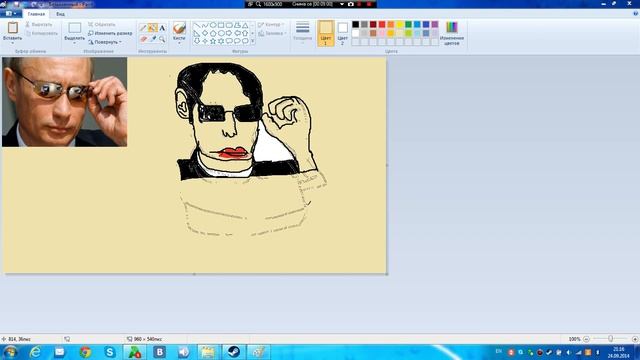
Task: Pick the yellow color swatch
Action: tap(400, 24)
